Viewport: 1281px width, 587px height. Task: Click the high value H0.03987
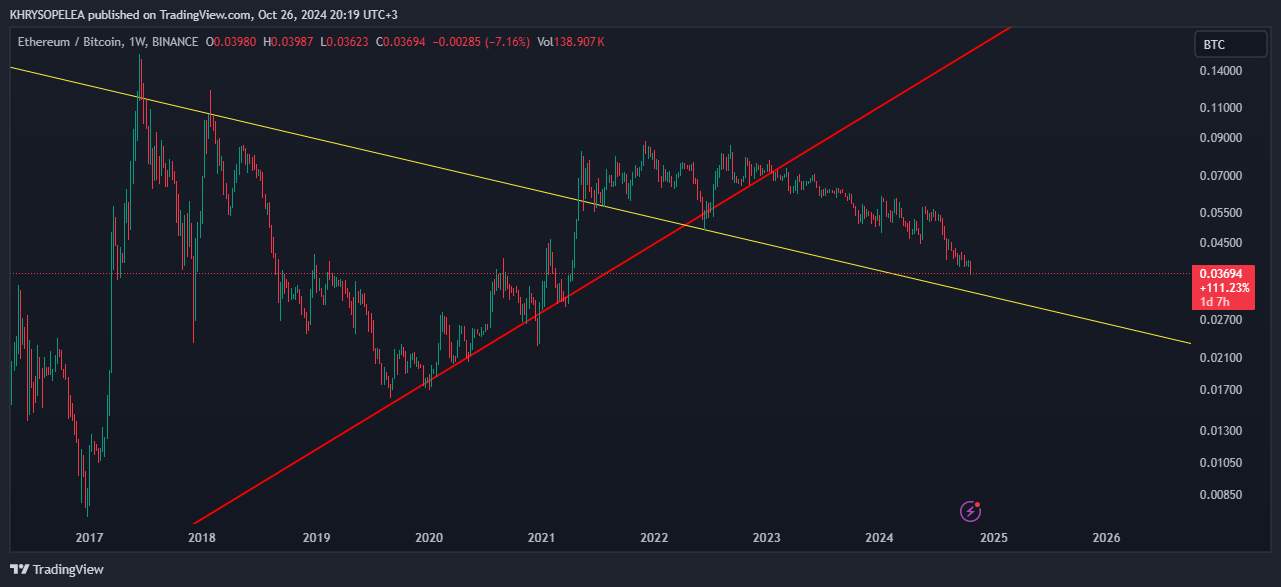click(287, 42)
